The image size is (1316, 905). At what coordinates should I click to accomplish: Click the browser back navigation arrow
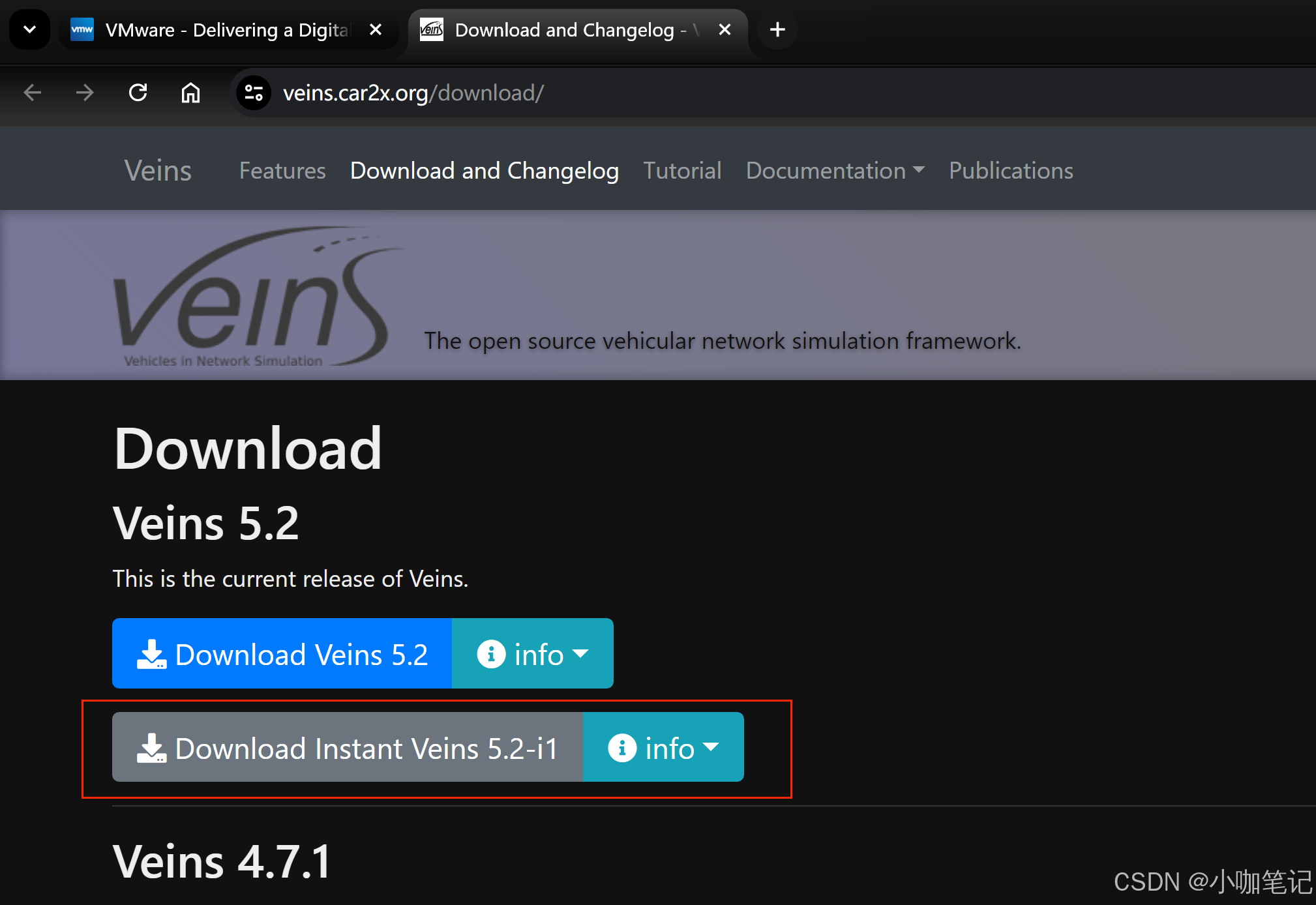point(33,93)
